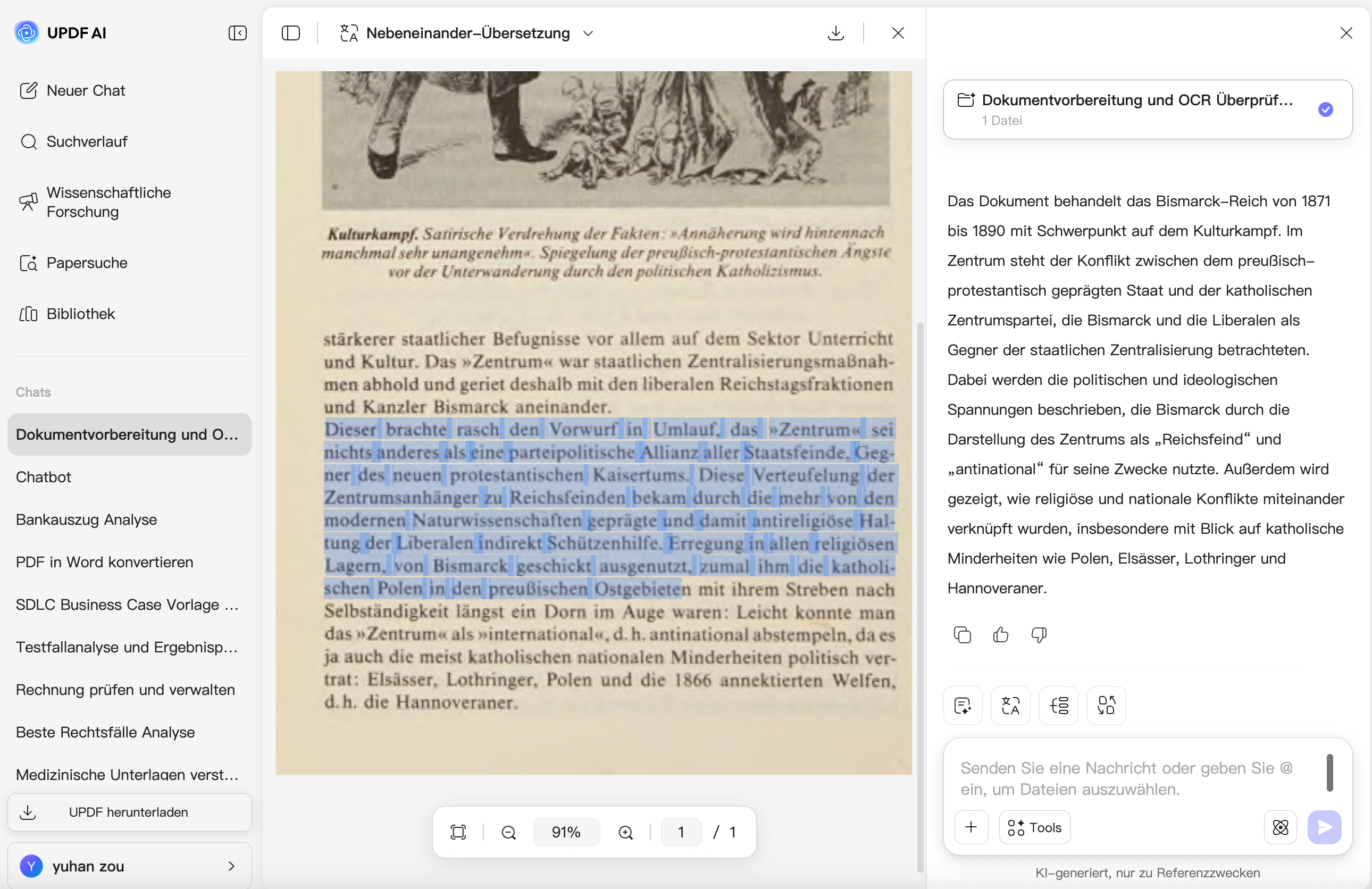1372x889 pixels.
Task: Dislike the AI response with thumbs down
Action: pos(1039,635)
